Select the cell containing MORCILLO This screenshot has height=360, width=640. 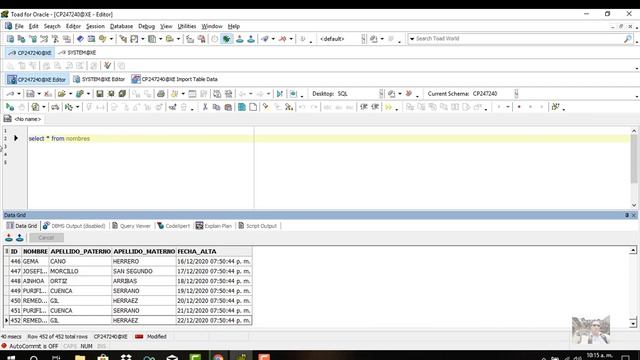click(80, 271)
